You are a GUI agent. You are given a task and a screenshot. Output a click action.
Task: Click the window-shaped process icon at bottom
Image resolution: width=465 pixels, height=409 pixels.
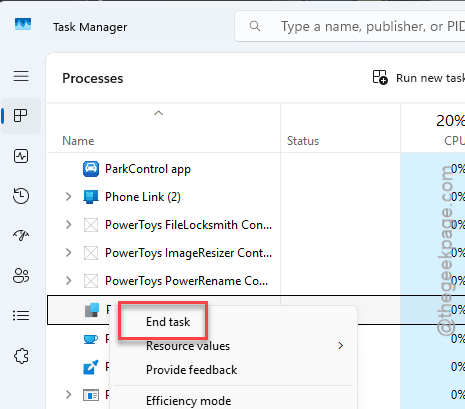coord(91,395)
